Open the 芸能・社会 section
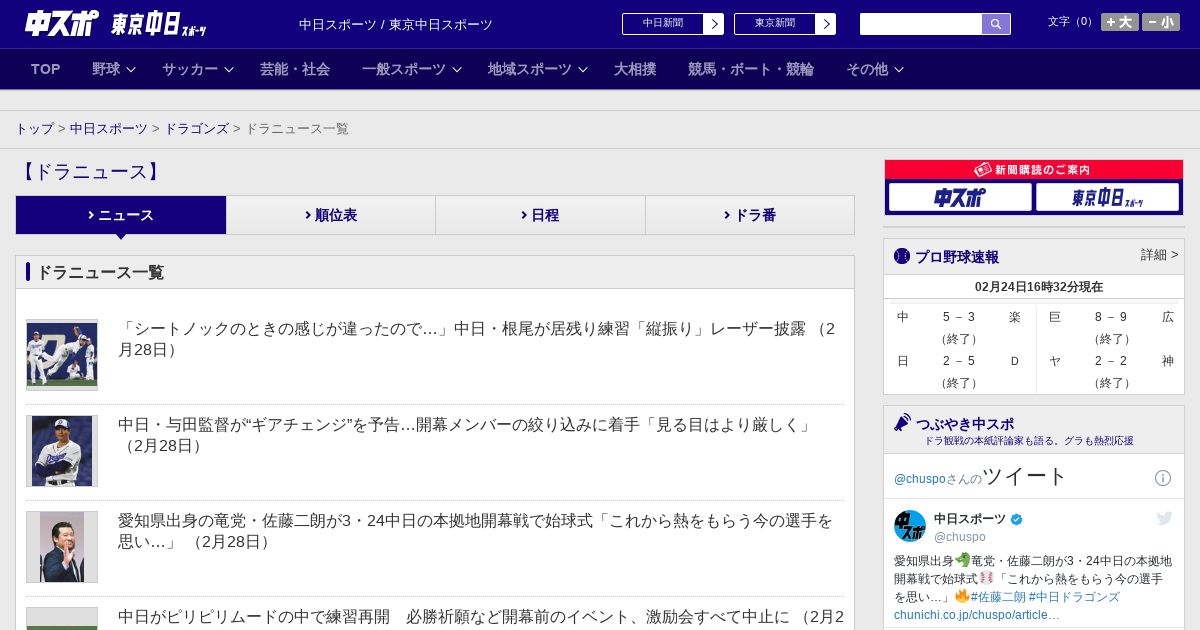1200x630 pixels. pyautogui.click(x=295, y=69)
